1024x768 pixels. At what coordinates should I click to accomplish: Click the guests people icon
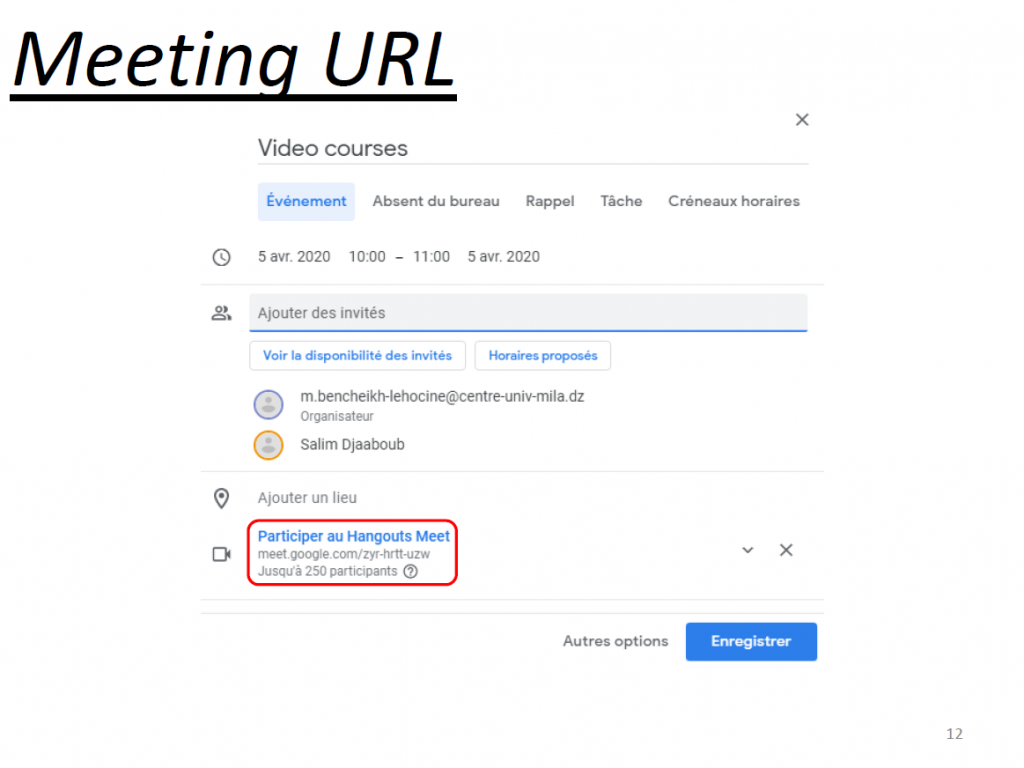pos(221,313)
